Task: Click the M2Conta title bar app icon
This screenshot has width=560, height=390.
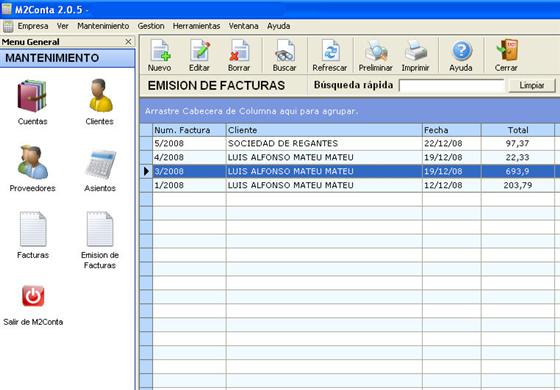Action: 6,9
